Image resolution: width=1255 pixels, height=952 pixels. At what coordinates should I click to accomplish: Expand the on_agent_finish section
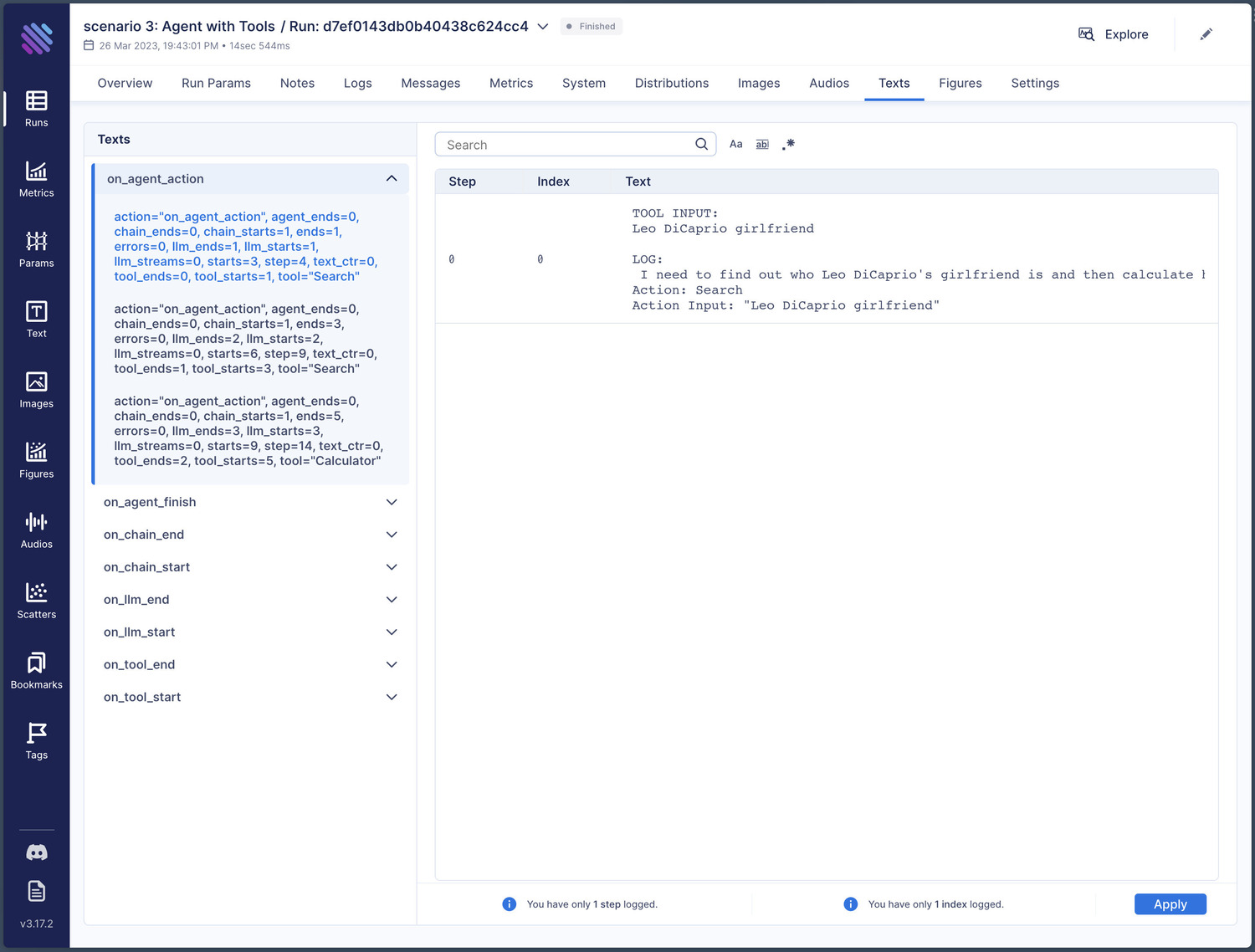pos(249,502)
